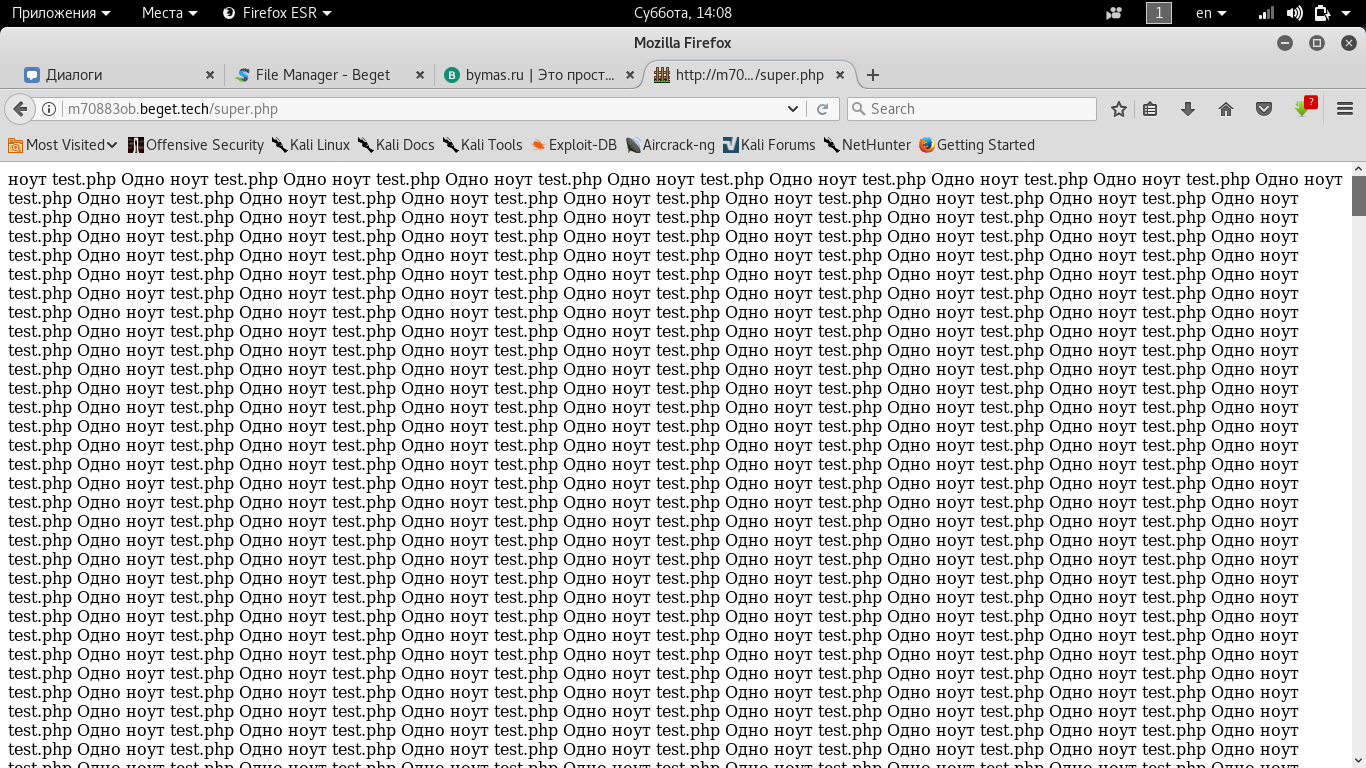Screen dimensions: 1366x768
Task: Open the bookmarks list icon
Action: [x=1150, y=109]
